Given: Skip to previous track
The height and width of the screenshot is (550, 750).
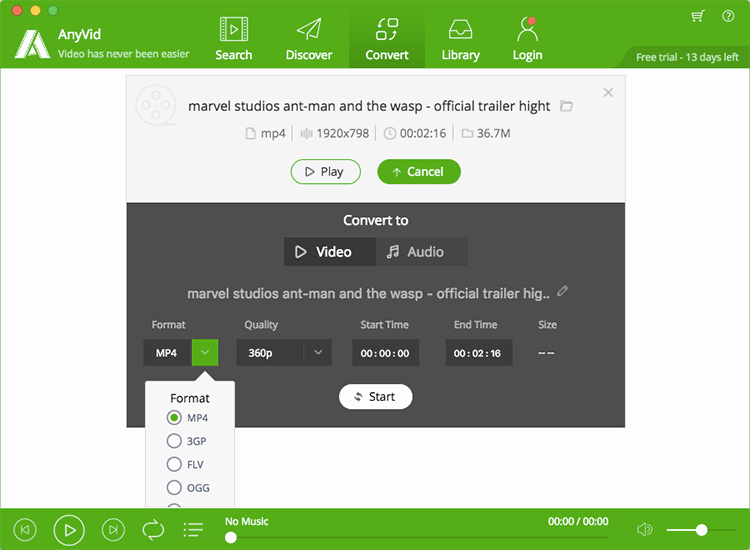Looking at the screenshot, I should click(25, 529).
